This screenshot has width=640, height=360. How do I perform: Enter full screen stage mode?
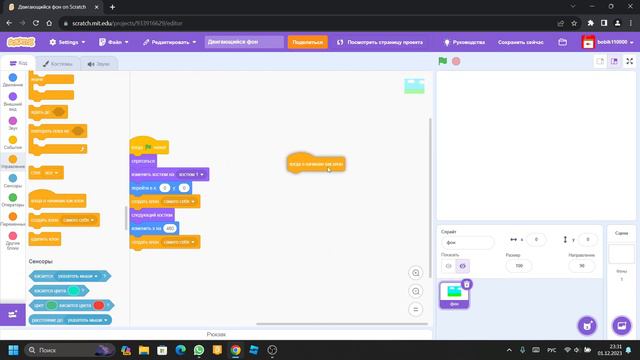pyautogui.click(x=630, y=61)
